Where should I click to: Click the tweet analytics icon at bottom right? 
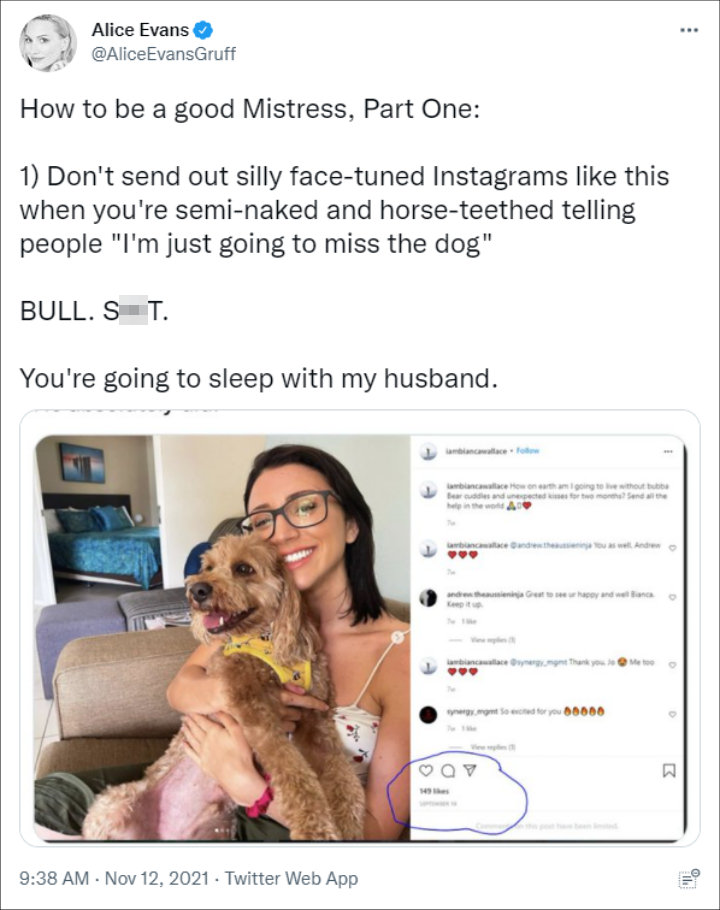click(689, 878)
